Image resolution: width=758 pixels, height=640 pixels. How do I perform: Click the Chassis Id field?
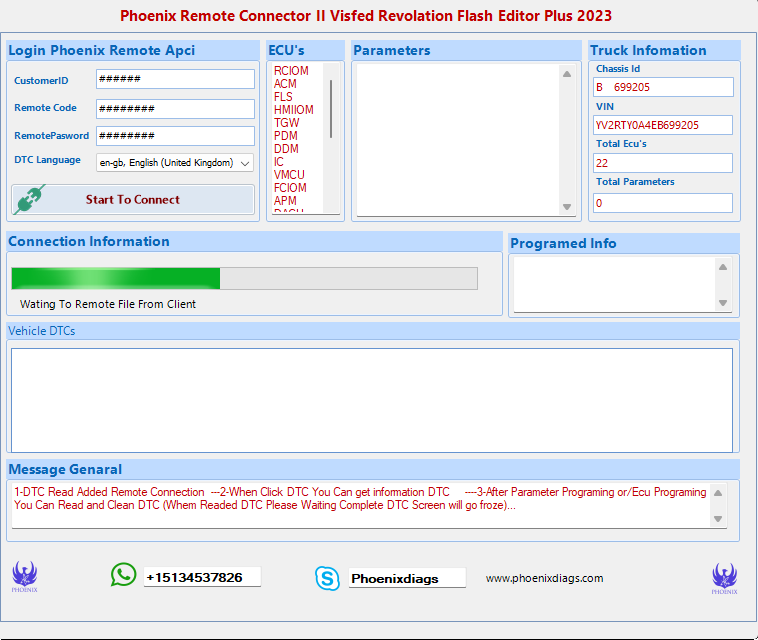tap(663, 87)
